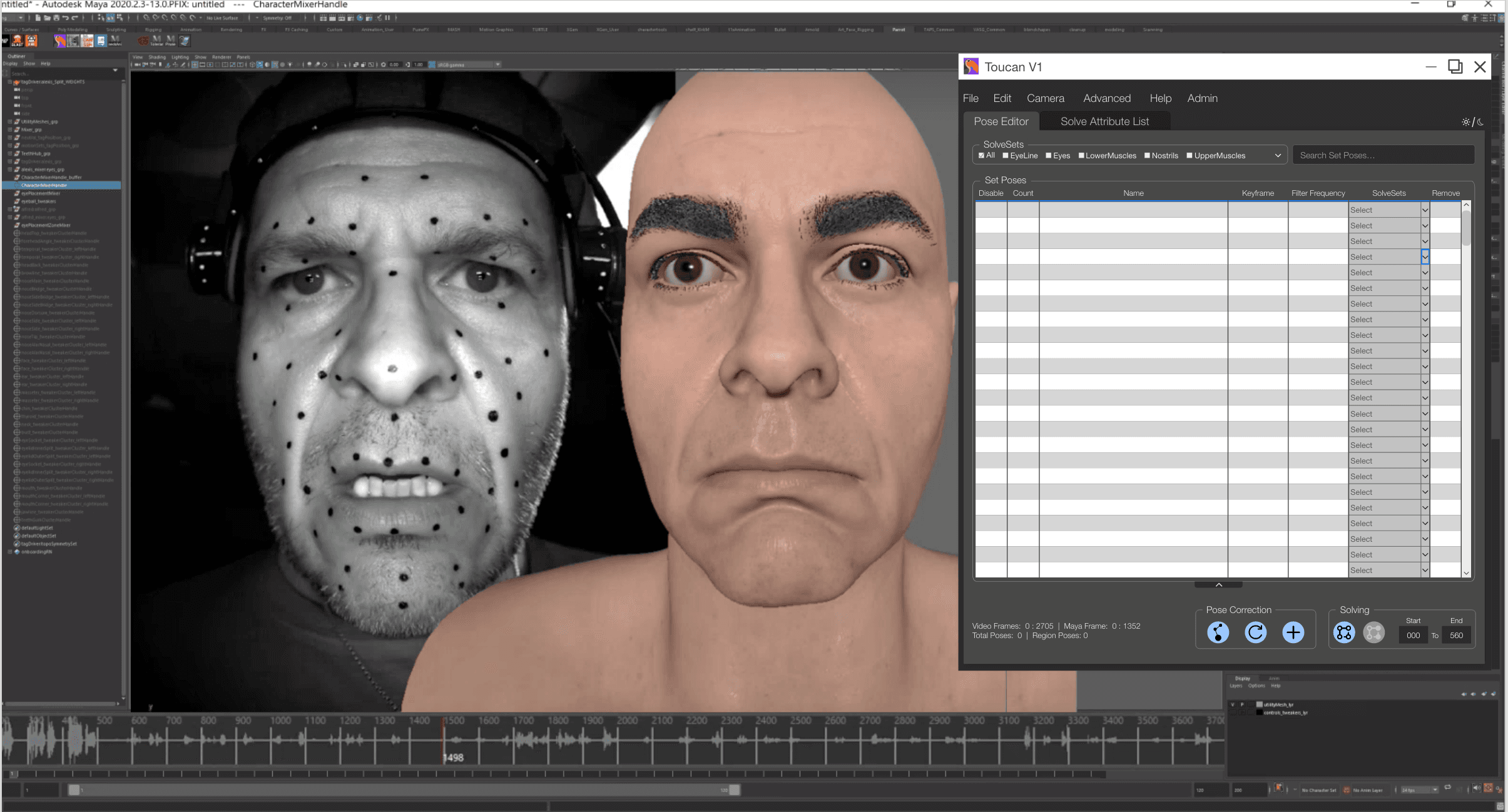
Task: Click the Search Set Poses input field
Action: (x=1383, y=155)
